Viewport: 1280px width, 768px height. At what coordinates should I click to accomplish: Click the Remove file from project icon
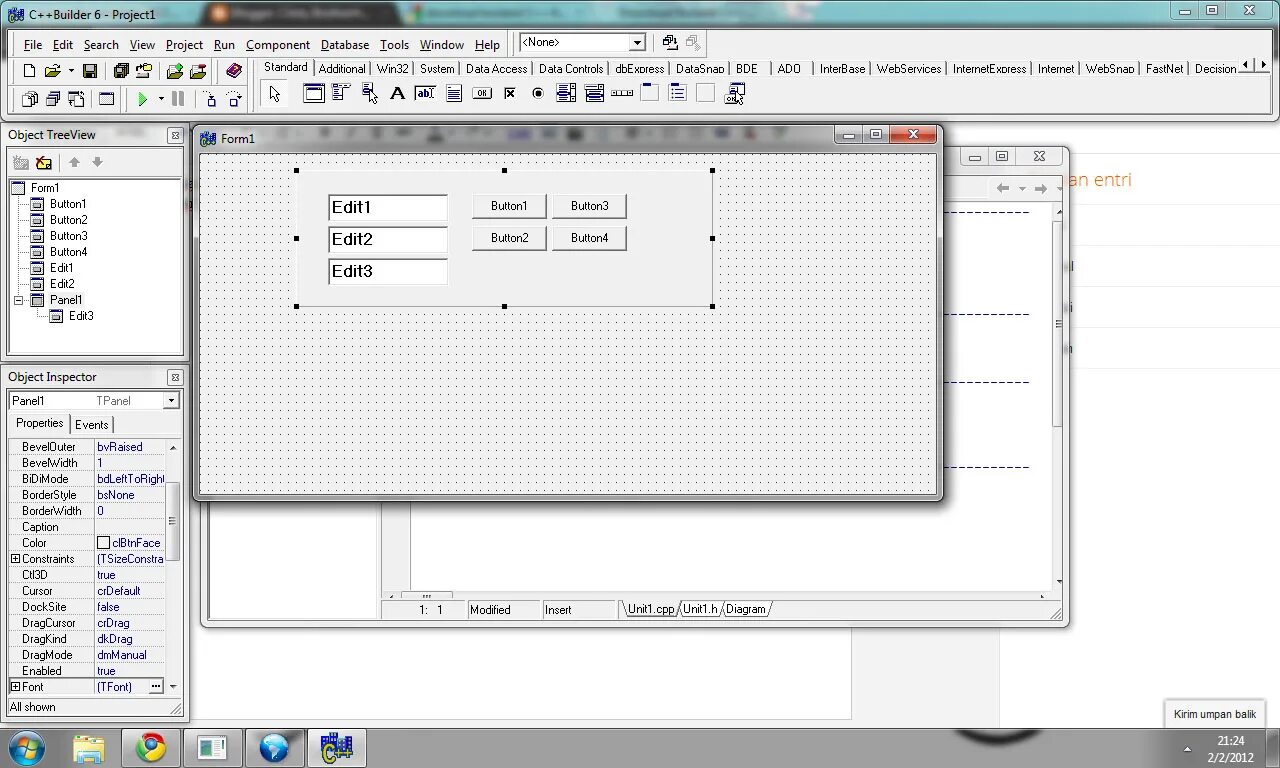[198, 71]
